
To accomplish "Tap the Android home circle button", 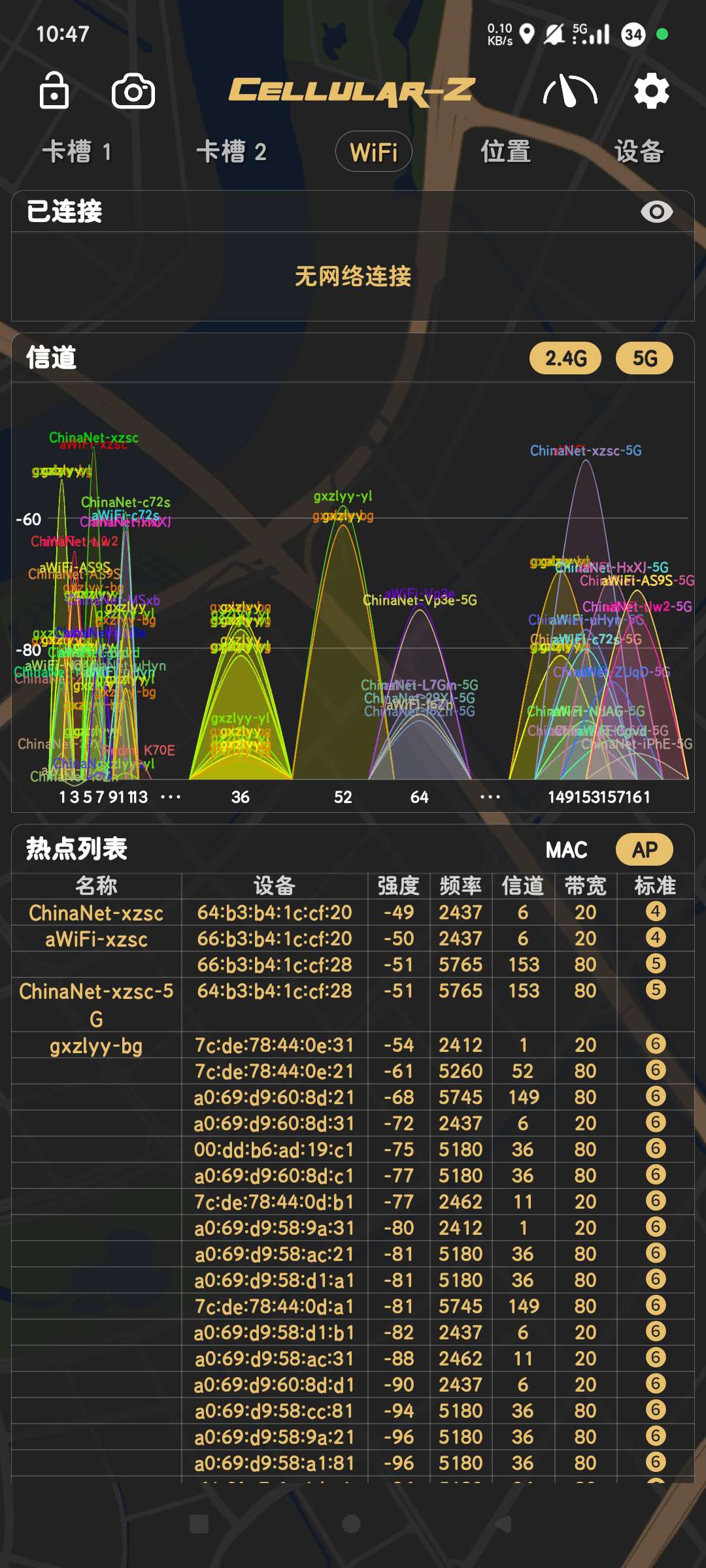I will (x=352, y=1524).
